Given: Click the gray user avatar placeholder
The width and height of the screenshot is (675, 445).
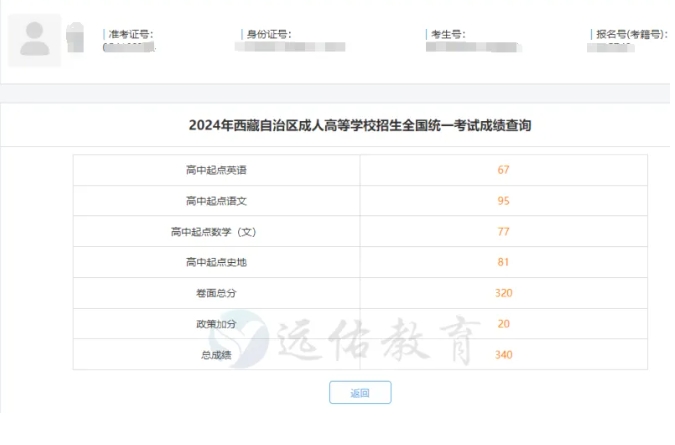Looking at the screenshot, I should [34, 40].
